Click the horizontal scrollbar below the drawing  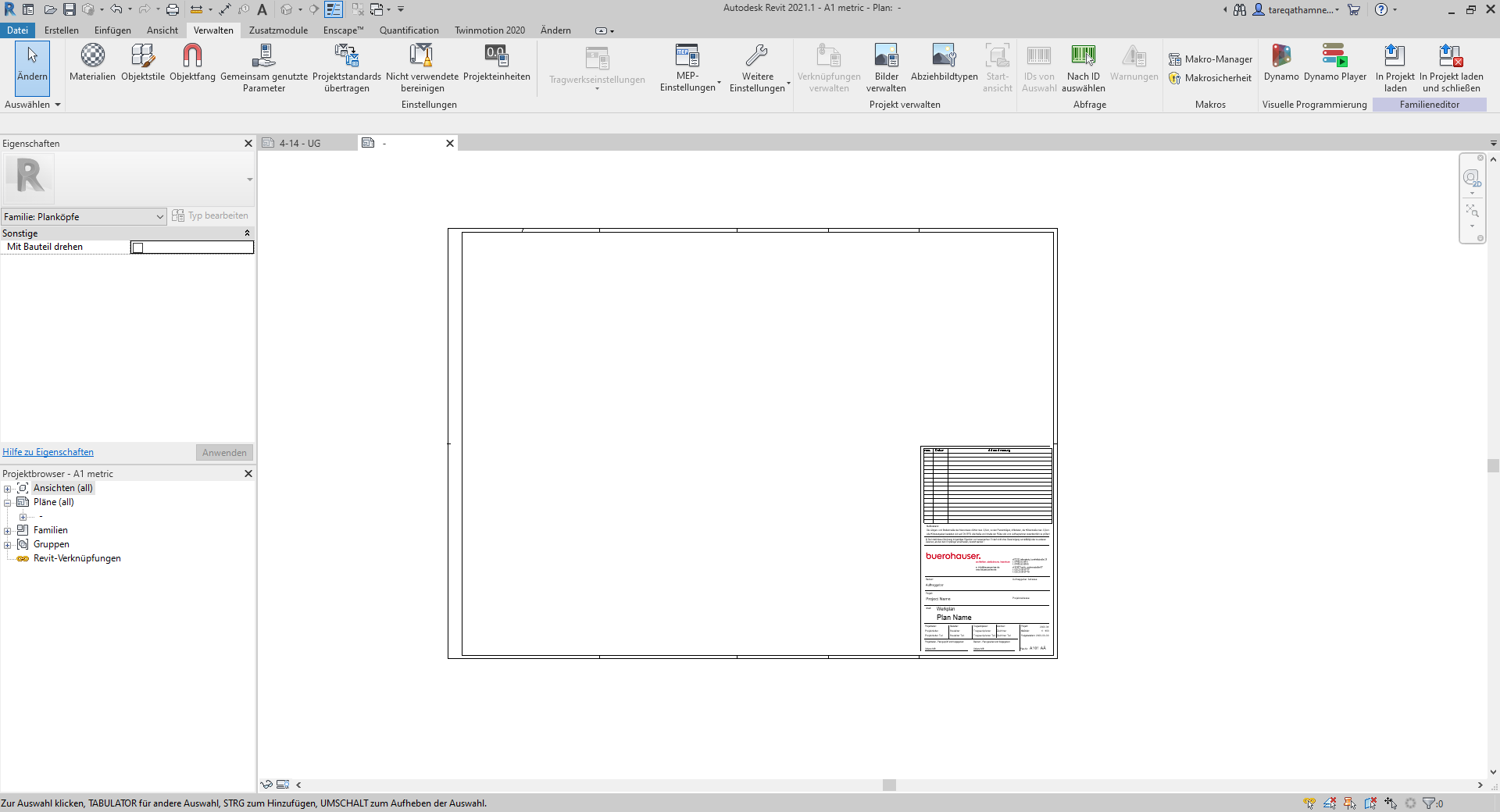pos(887,785)
